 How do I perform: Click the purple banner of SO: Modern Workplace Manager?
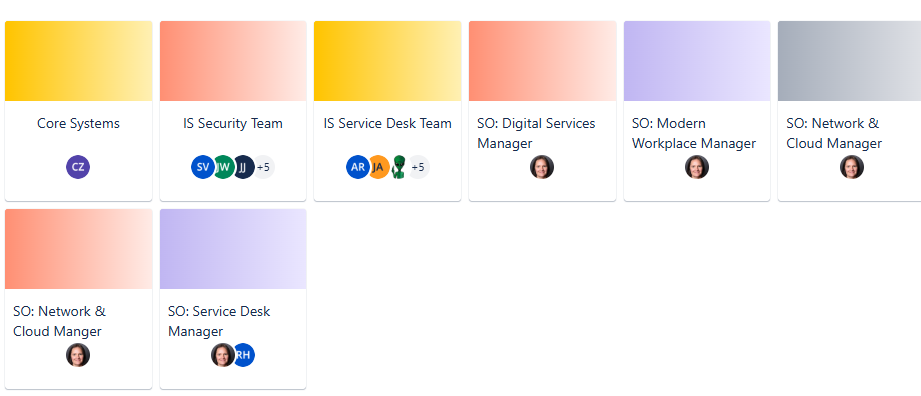697,61
